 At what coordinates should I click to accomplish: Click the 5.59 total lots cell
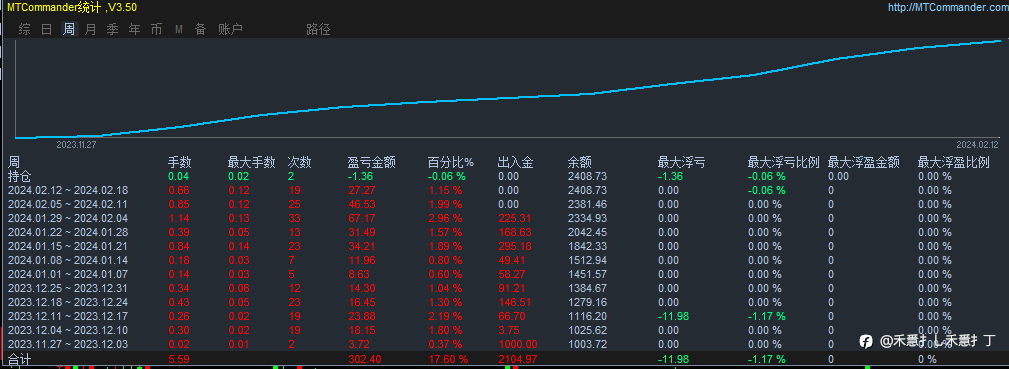point(178,359)
